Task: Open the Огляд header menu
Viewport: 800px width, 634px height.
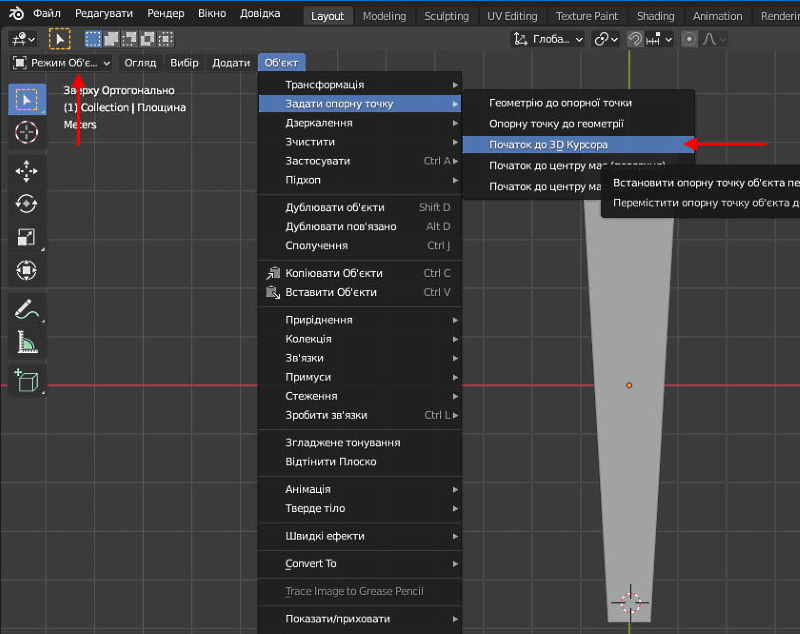Action: click(x=140, y=63)
